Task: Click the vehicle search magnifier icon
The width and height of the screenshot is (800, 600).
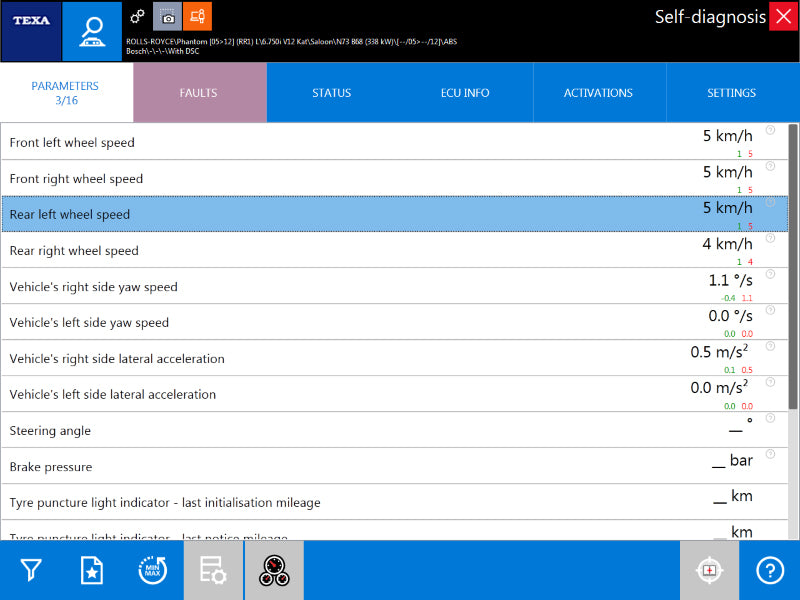Action: (x=91, y=30)
